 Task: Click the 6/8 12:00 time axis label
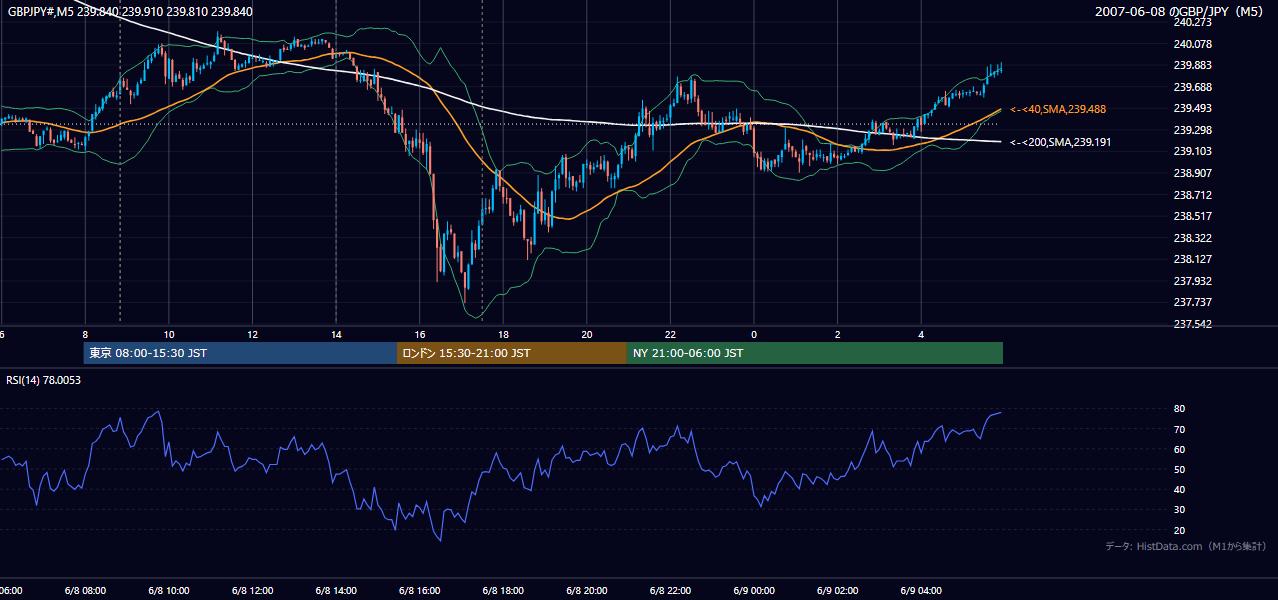(253, 591)
